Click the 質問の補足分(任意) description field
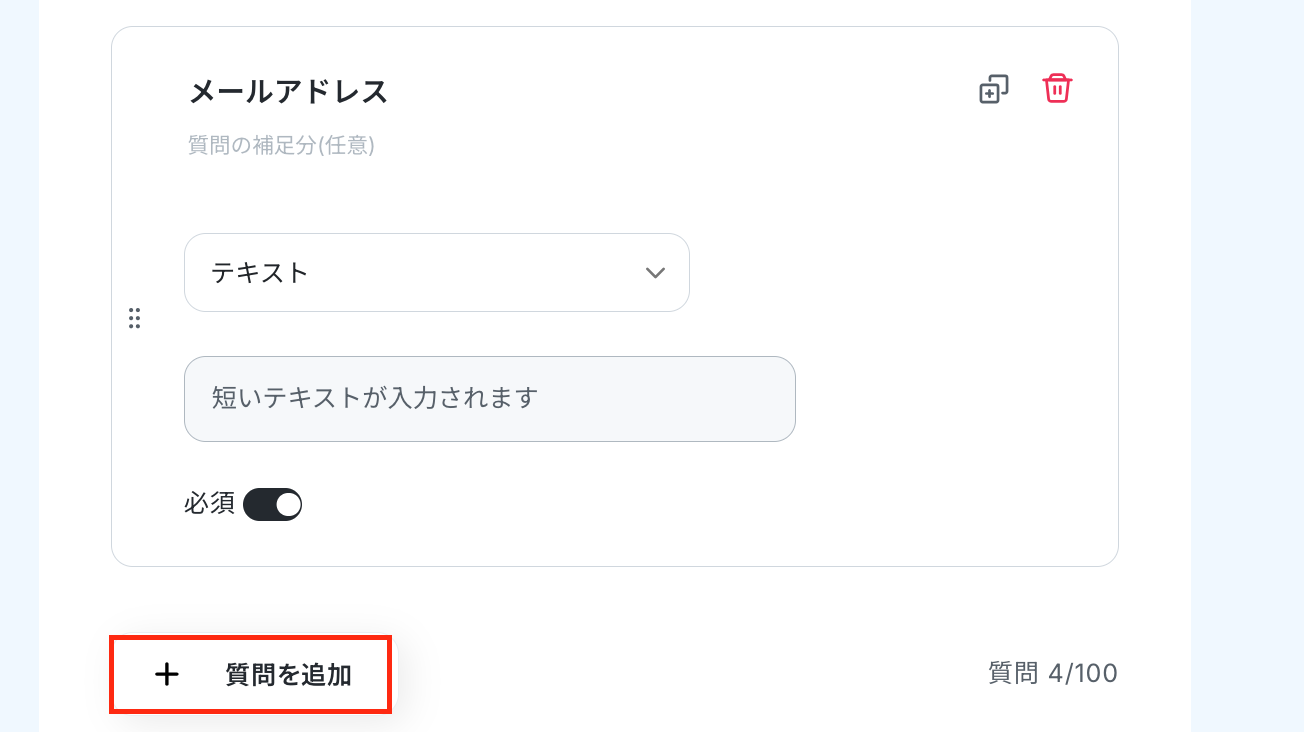This screenshot has height=732, width=1304. [281, 146]
